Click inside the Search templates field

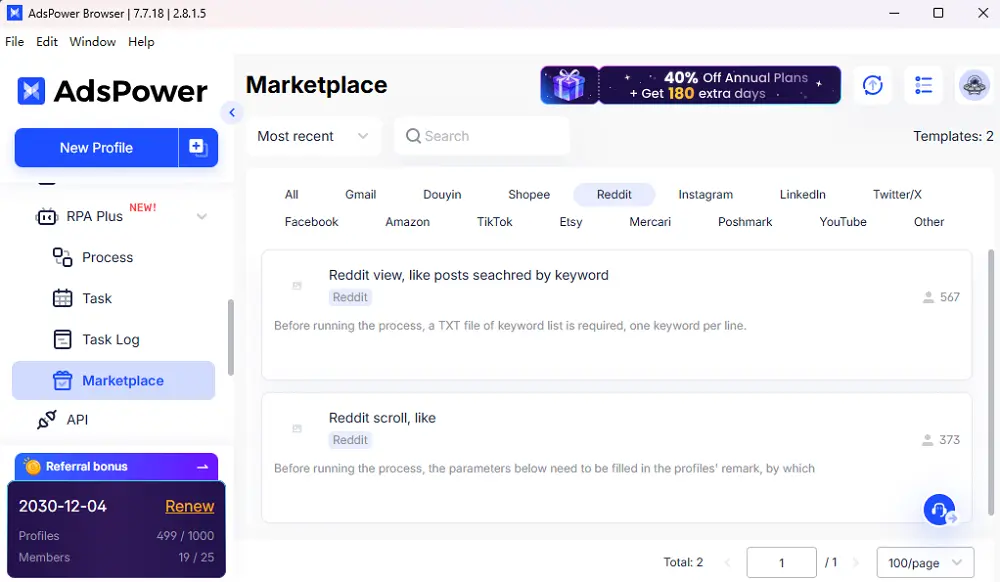click(483, 135)
